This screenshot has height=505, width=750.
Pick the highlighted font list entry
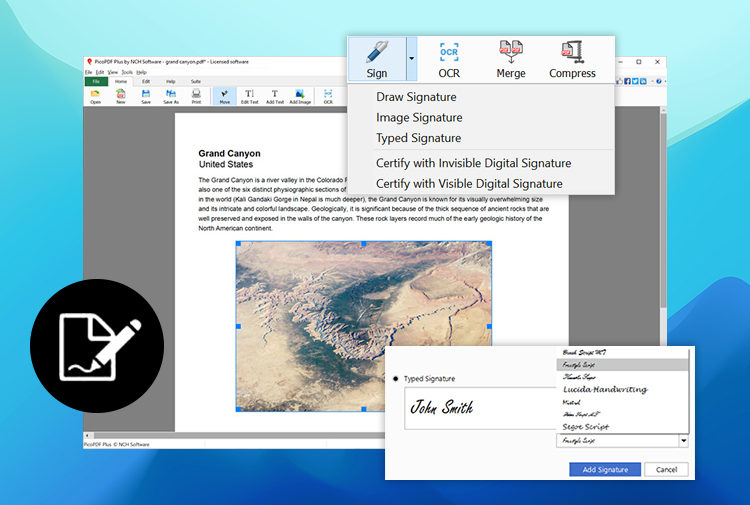(x=622, y=365)
